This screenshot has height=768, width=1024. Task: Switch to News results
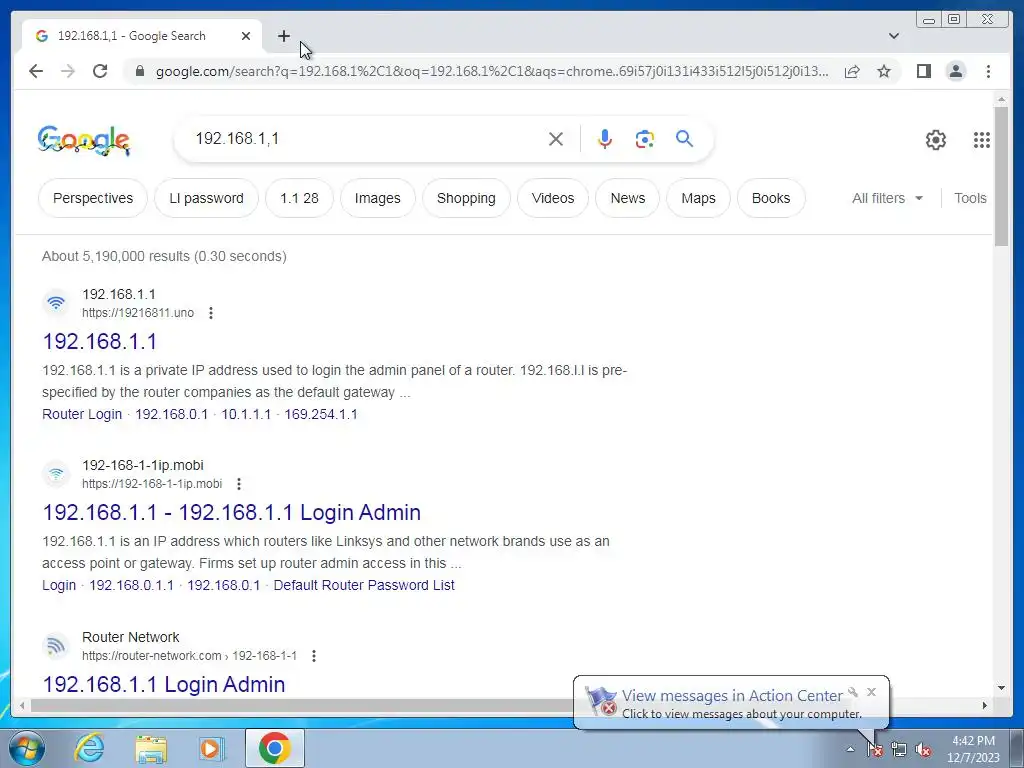(628, 198)
